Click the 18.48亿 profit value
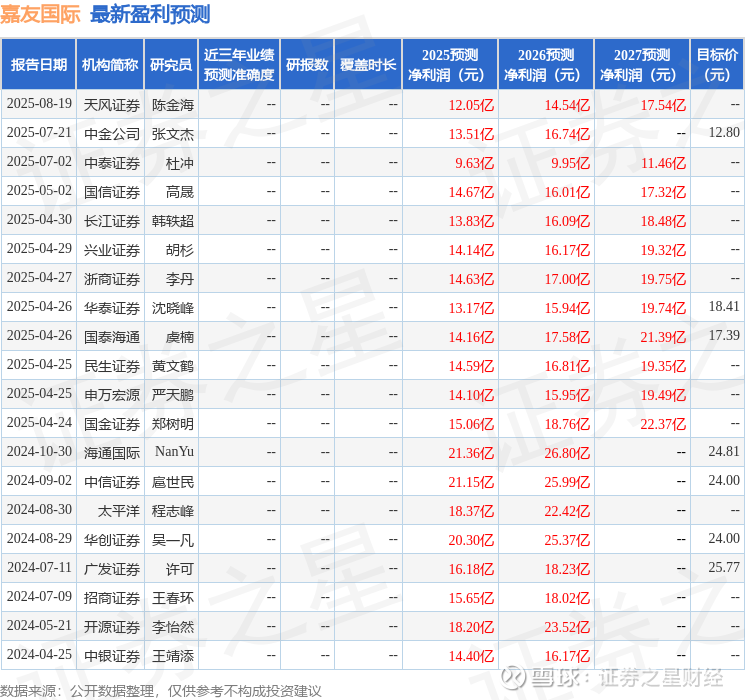Screen dimensions: 745x700 tap(663, 221)
